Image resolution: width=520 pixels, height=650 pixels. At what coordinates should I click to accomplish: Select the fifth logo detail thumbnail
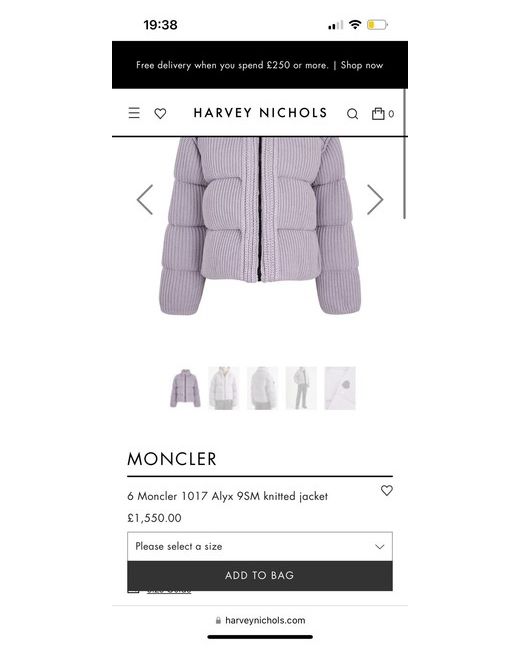click(340, 388)
